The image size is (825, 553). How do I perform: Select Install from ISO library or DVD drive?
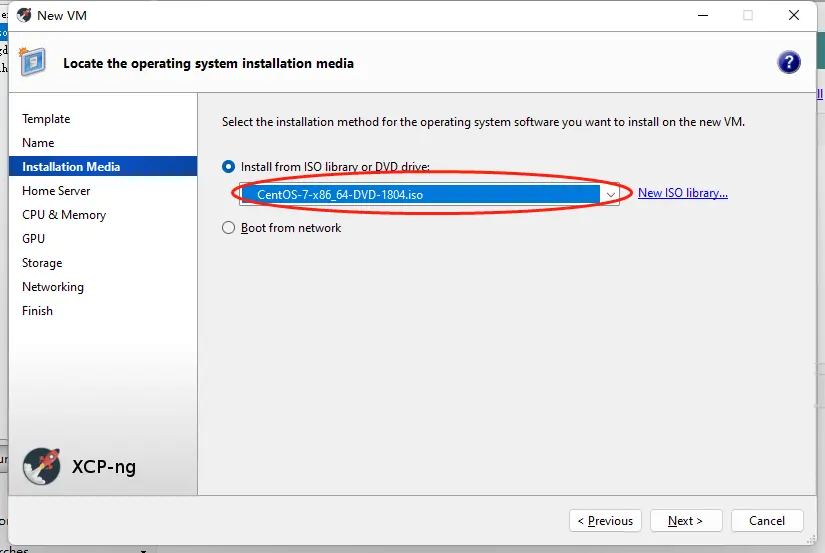(228, 167)
